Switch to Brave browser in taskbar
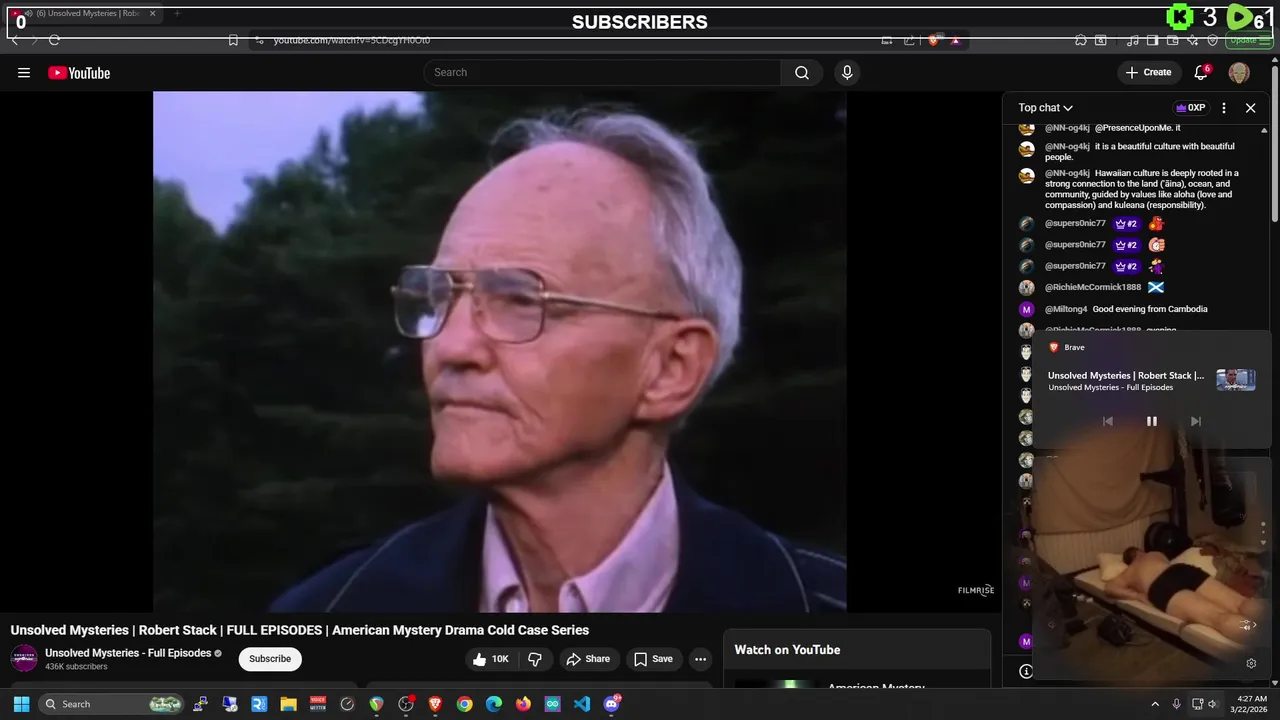Image resolution: width=1280 pixels, height=720 pixels. (x=435, y=704)
